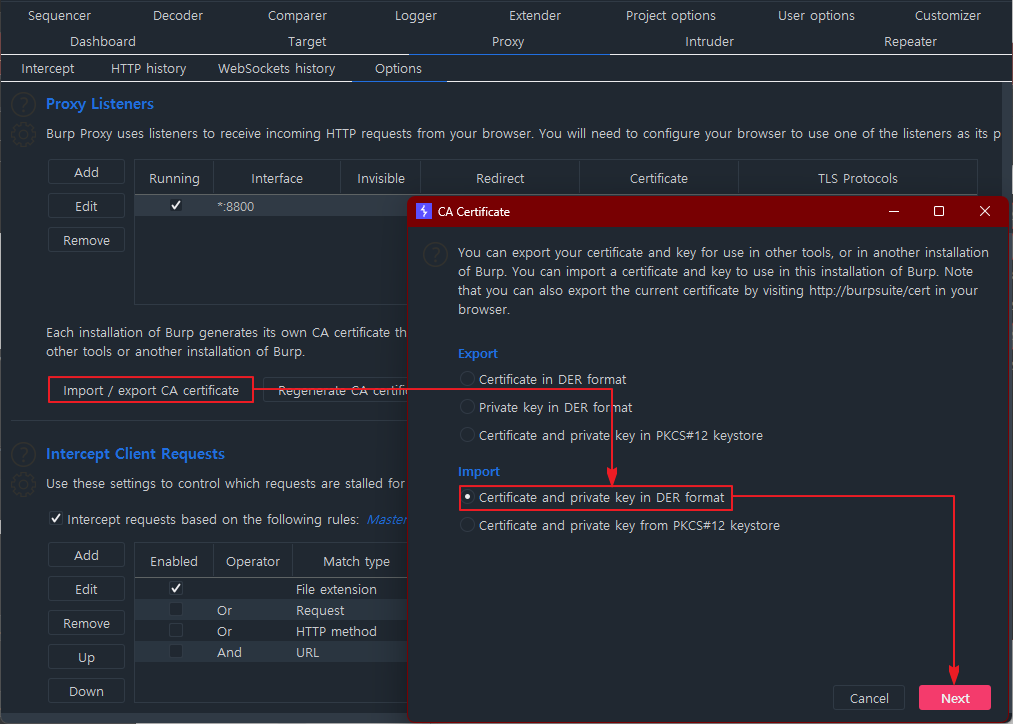1013x724 pixels.
Task: Switch to Sequencer tab
Action: [59, 16]
